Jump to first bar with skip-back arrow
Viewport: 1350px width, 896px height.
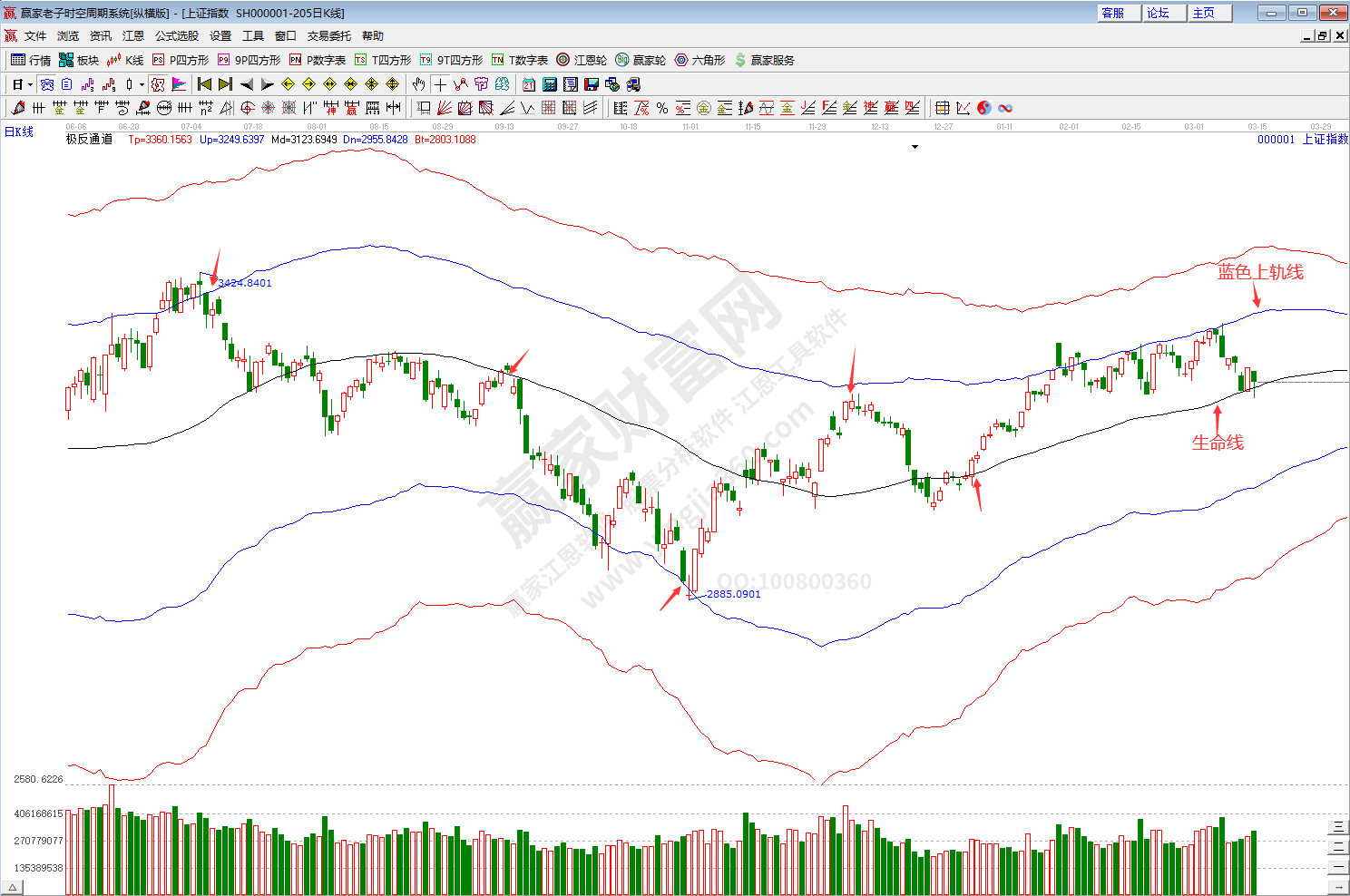point(204,84)
